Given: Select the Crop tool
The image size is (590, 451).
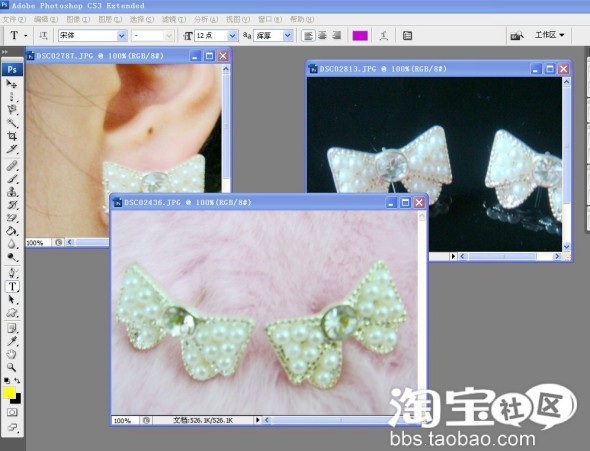Looking at the screenshot, I should [12, 136].
